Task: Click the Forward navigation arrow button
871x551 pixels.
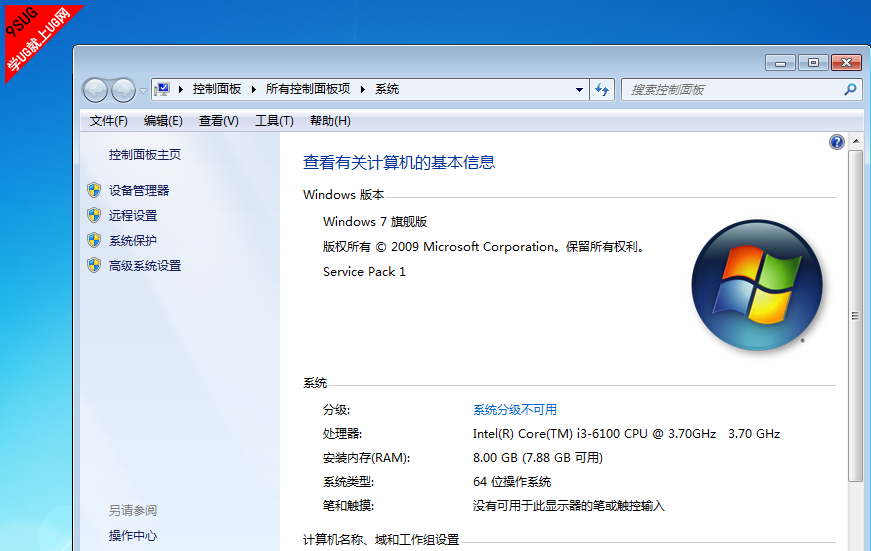Action: [123, 90]
